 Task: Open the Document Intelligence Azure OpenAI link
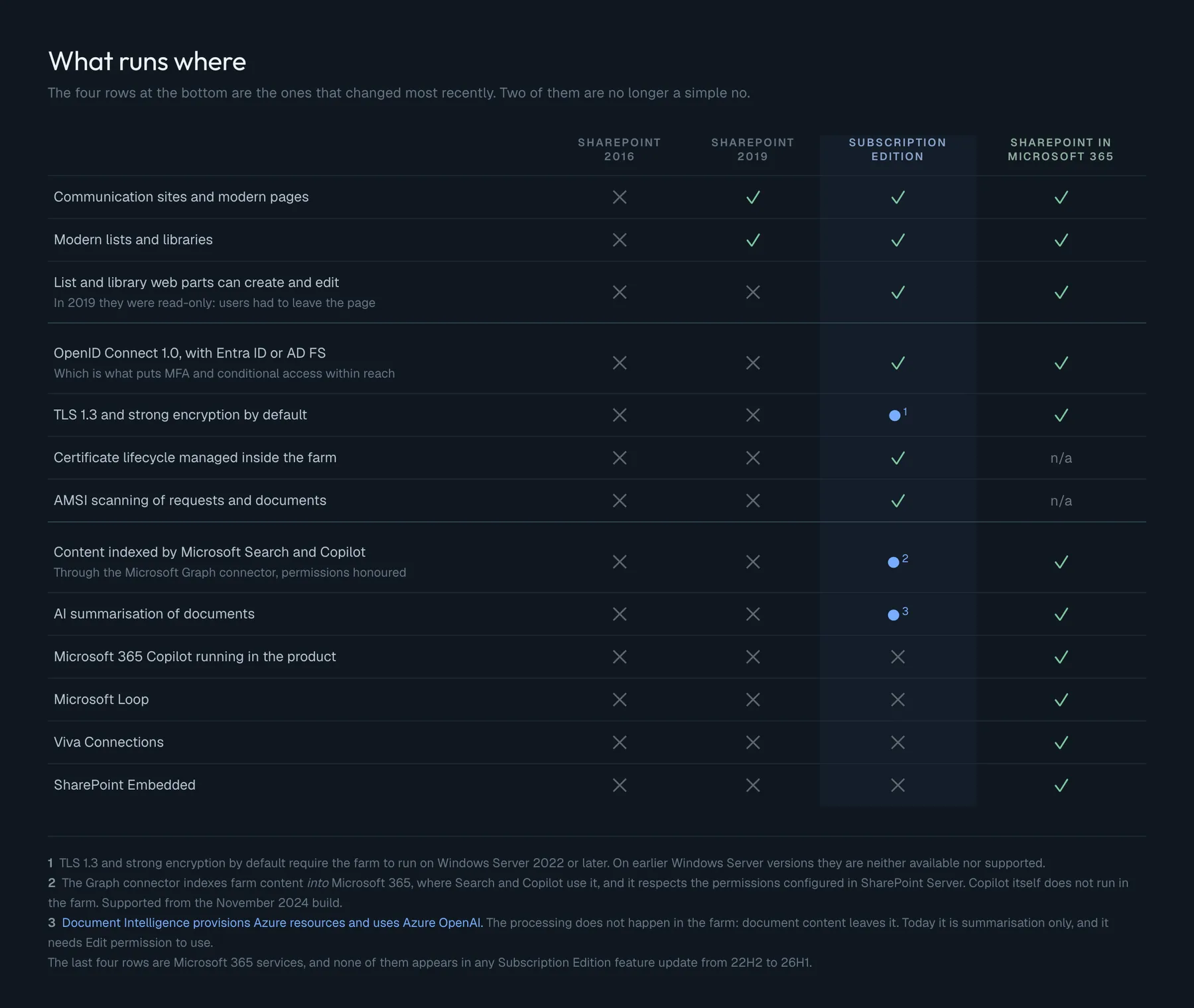pos(272,922)
